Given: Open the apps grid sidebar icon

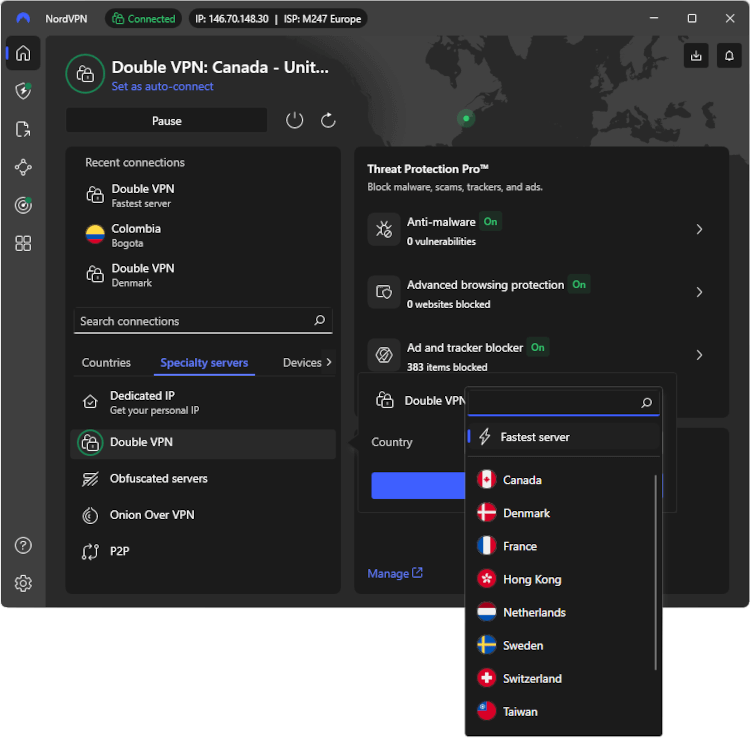Looking at the screenshot, I should pos(23,243).
